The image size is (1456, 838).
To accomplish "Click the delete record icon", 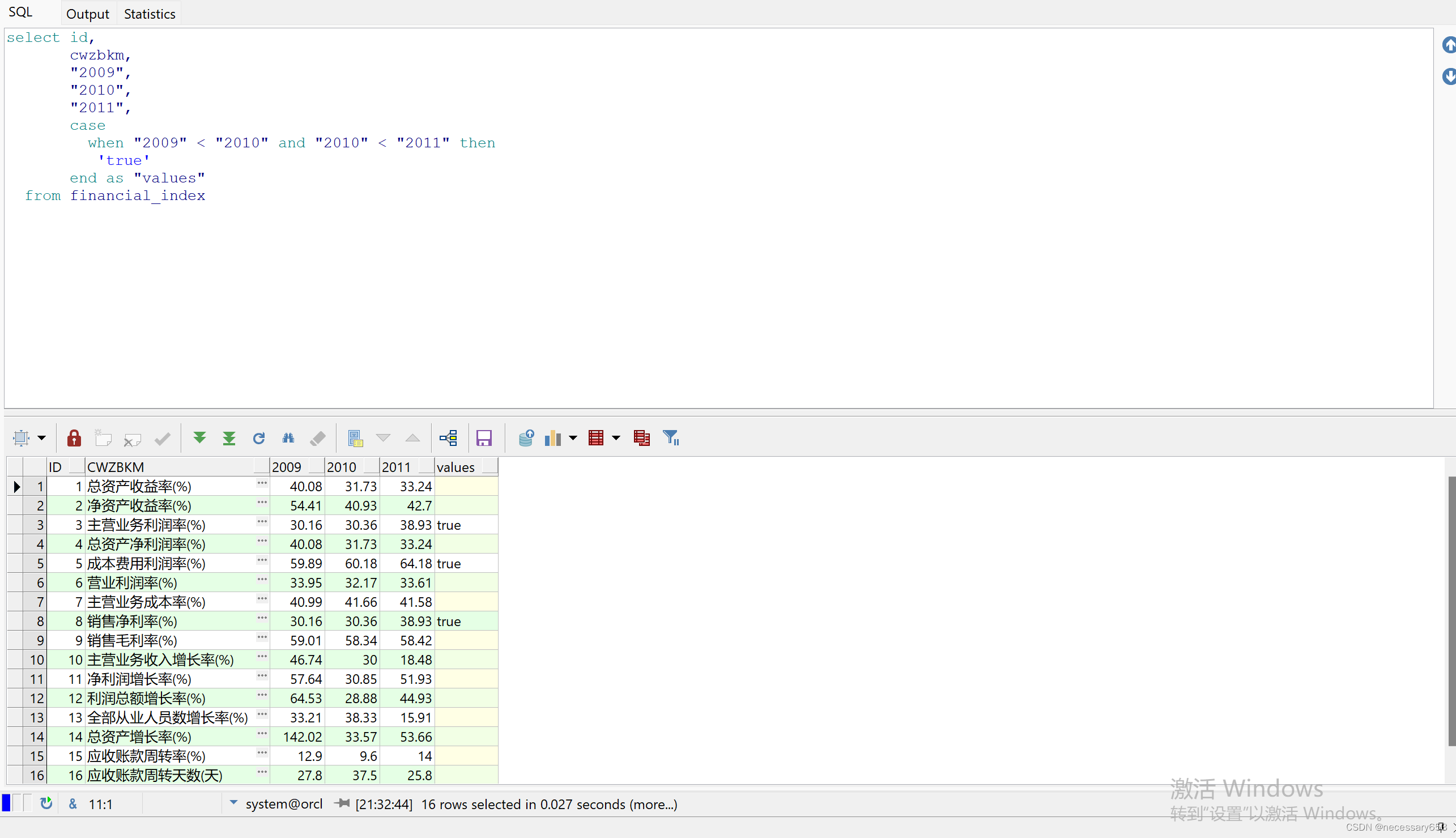I will 133,440.
